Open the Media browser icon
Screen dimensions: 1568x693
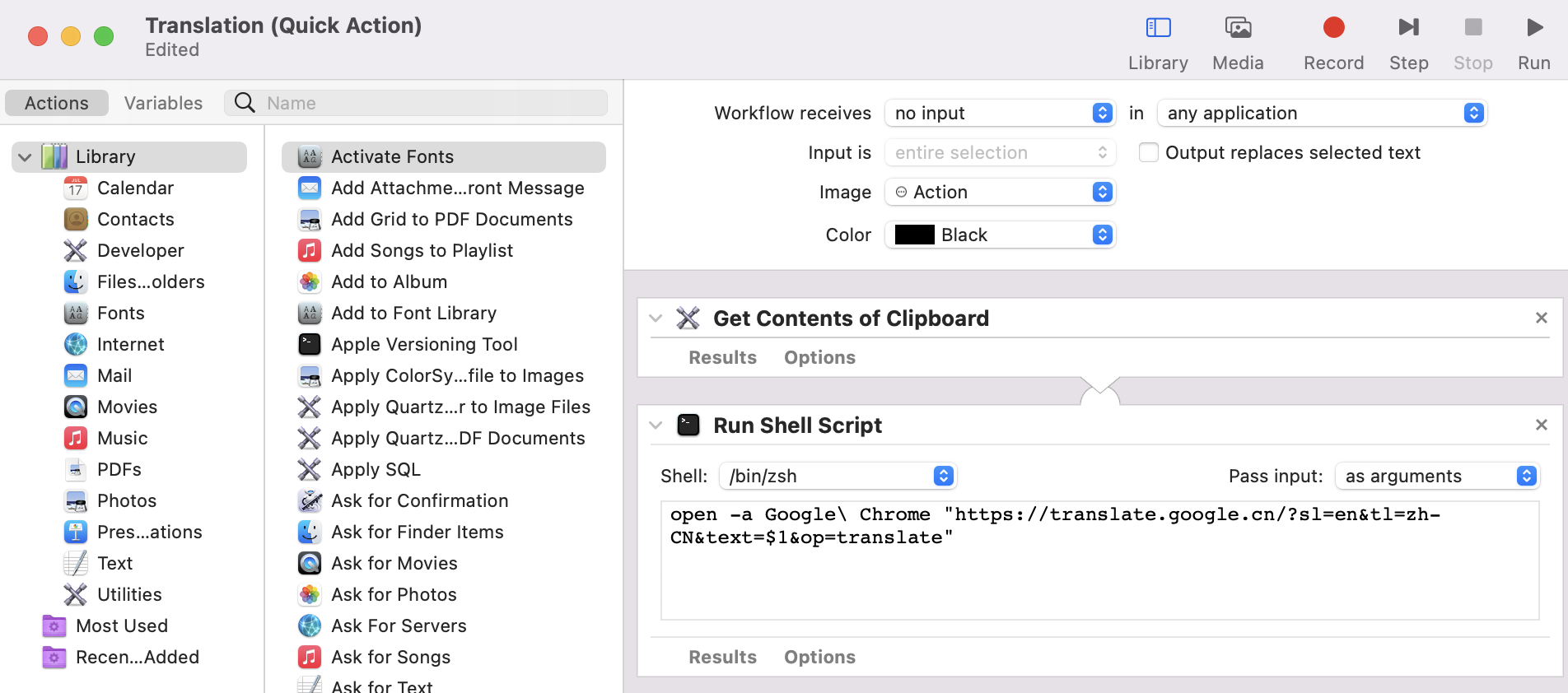coord(1238,28)
